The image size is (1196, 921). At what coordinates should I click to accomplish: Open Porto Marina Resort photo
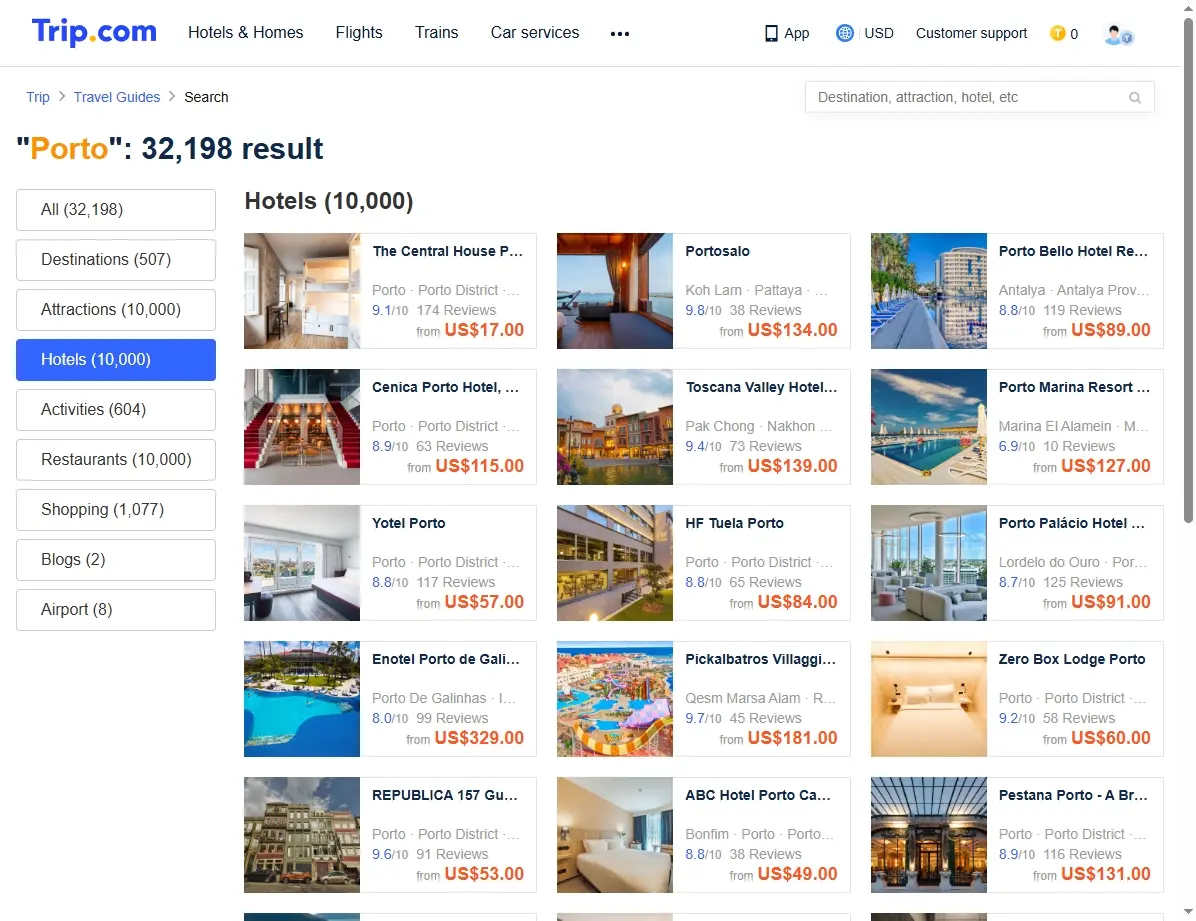click(x=928, y=427)
